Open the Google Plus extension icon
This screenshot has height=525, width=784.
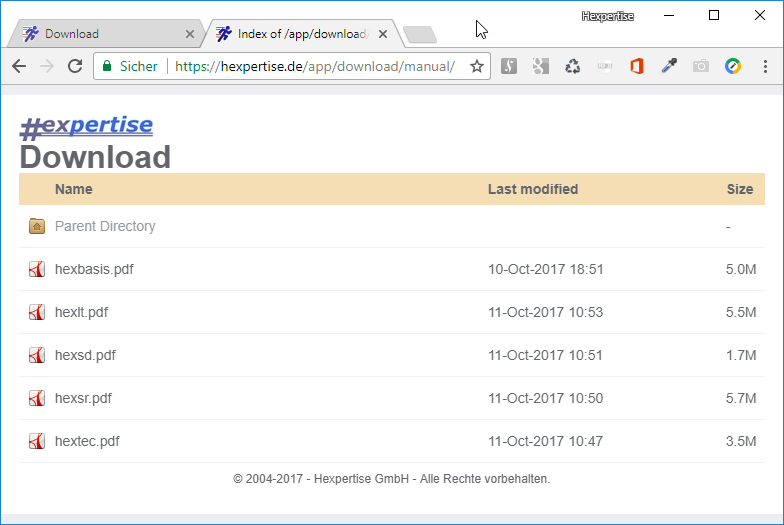(540, 66)
